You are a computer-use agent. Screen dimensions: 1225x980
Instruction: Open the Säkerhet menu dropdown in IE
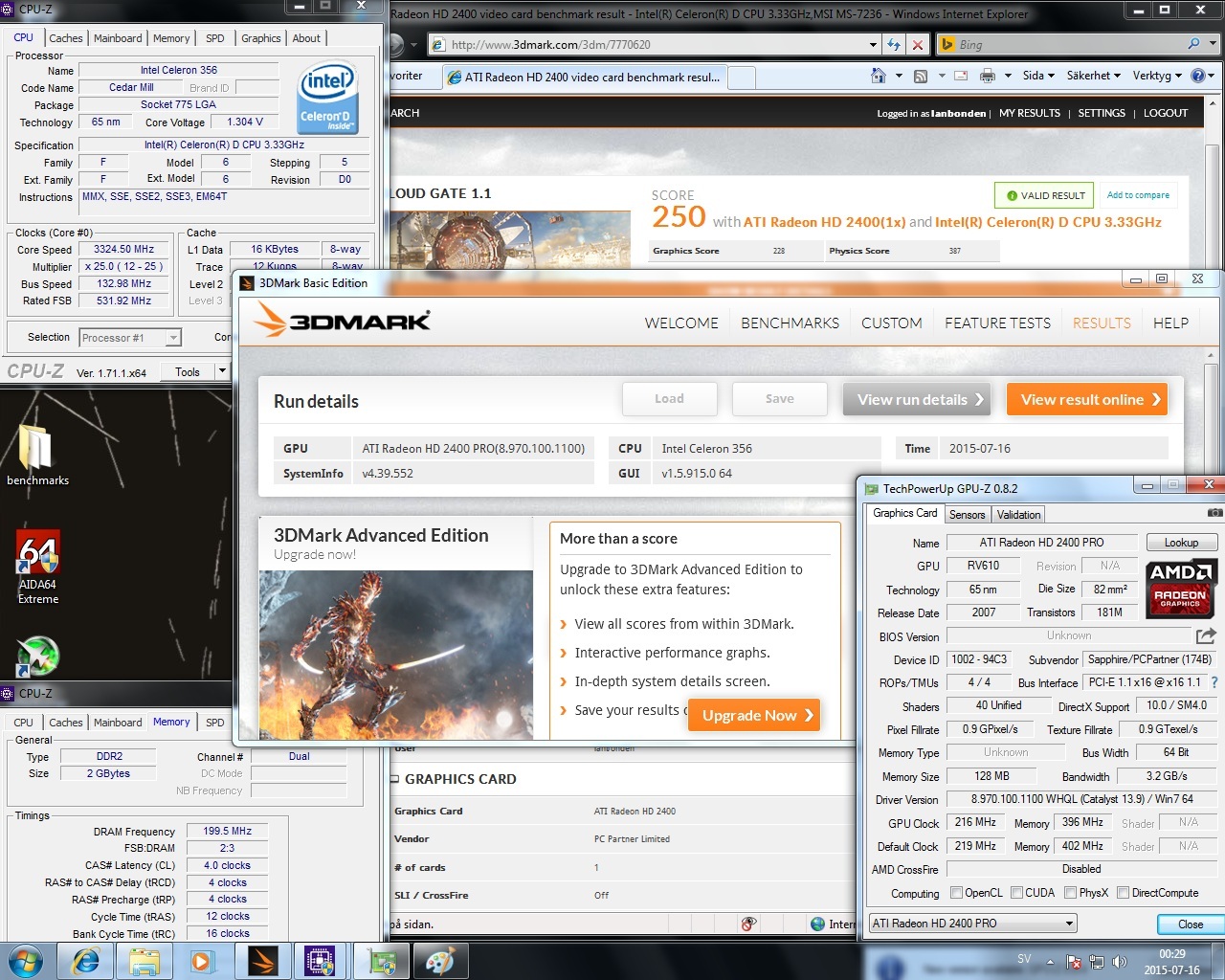pos(1094,76)
